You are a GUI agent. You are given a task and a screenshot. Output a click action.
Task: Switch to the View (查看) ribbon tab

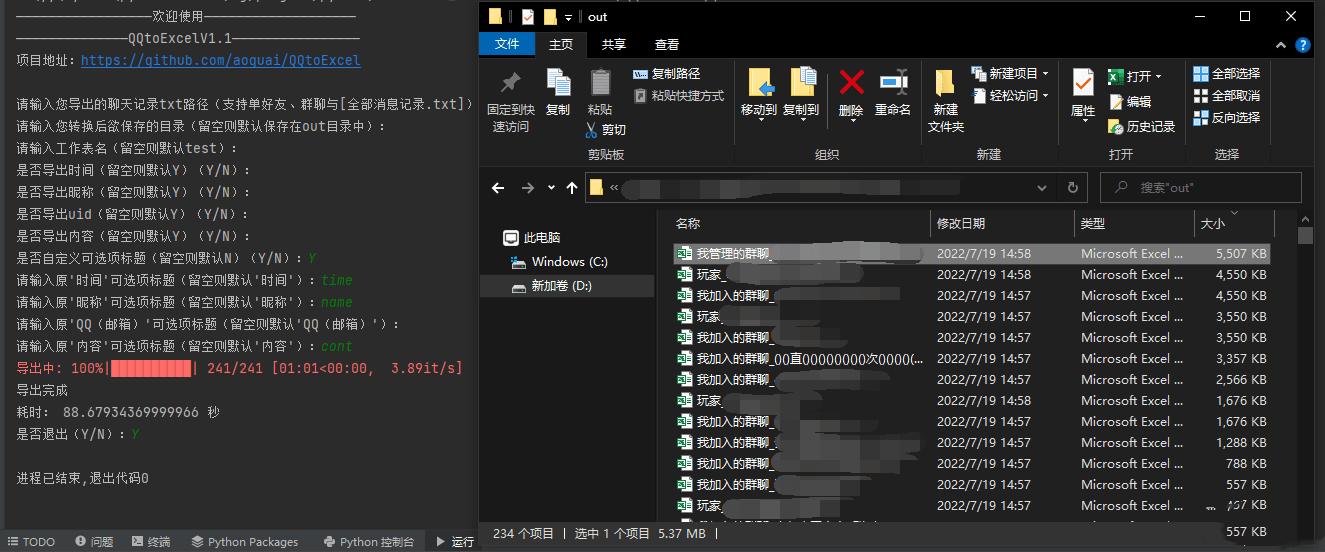point(667,44)
